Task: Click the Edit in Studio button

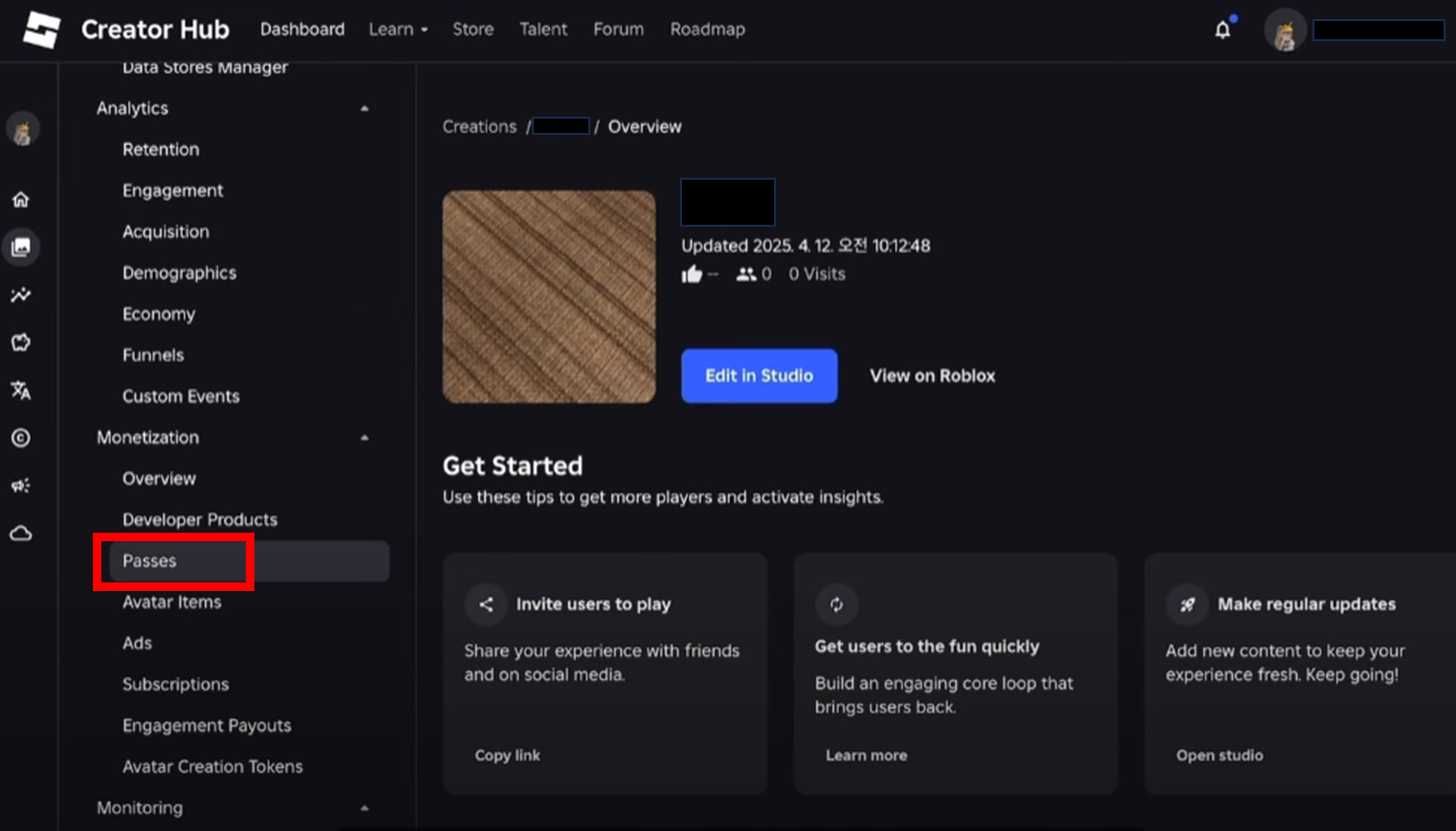Action: (x=760, y=376)
